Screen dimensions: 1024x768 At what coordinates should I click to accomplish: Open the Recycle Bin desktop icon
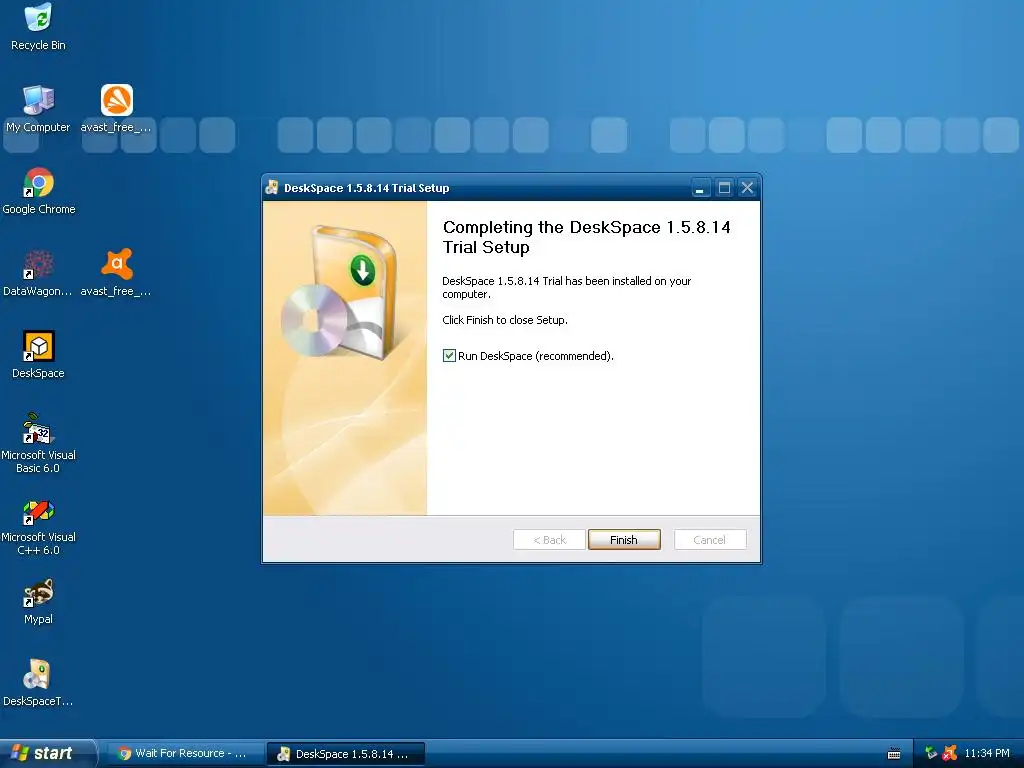coord(38,26)
